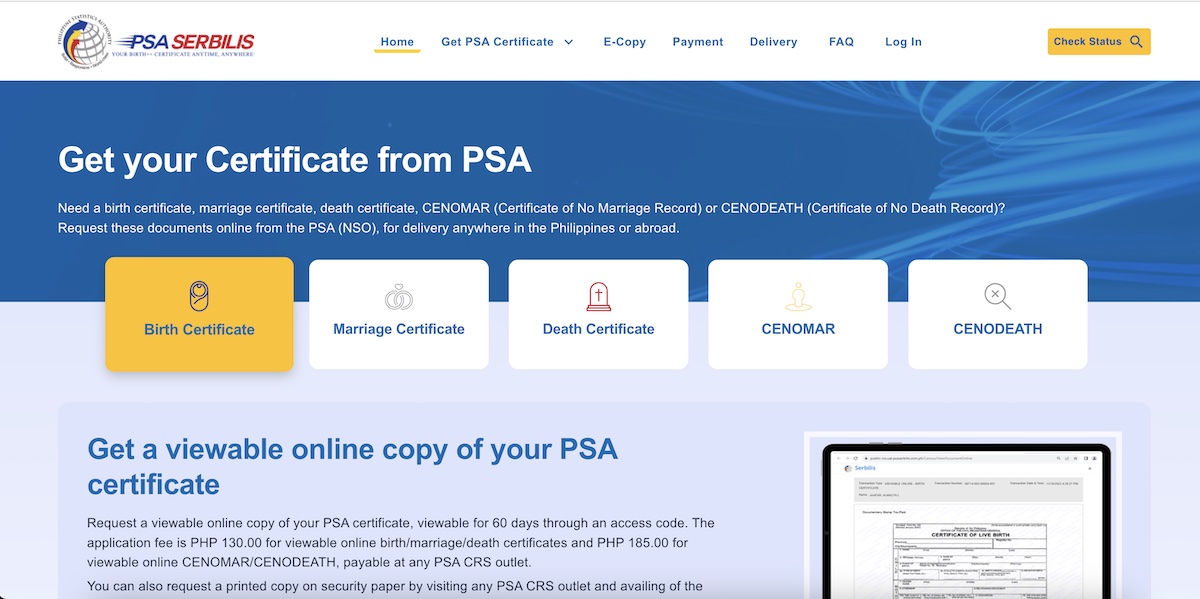
Task: Open the Payment page
Action: pos(698,42)
